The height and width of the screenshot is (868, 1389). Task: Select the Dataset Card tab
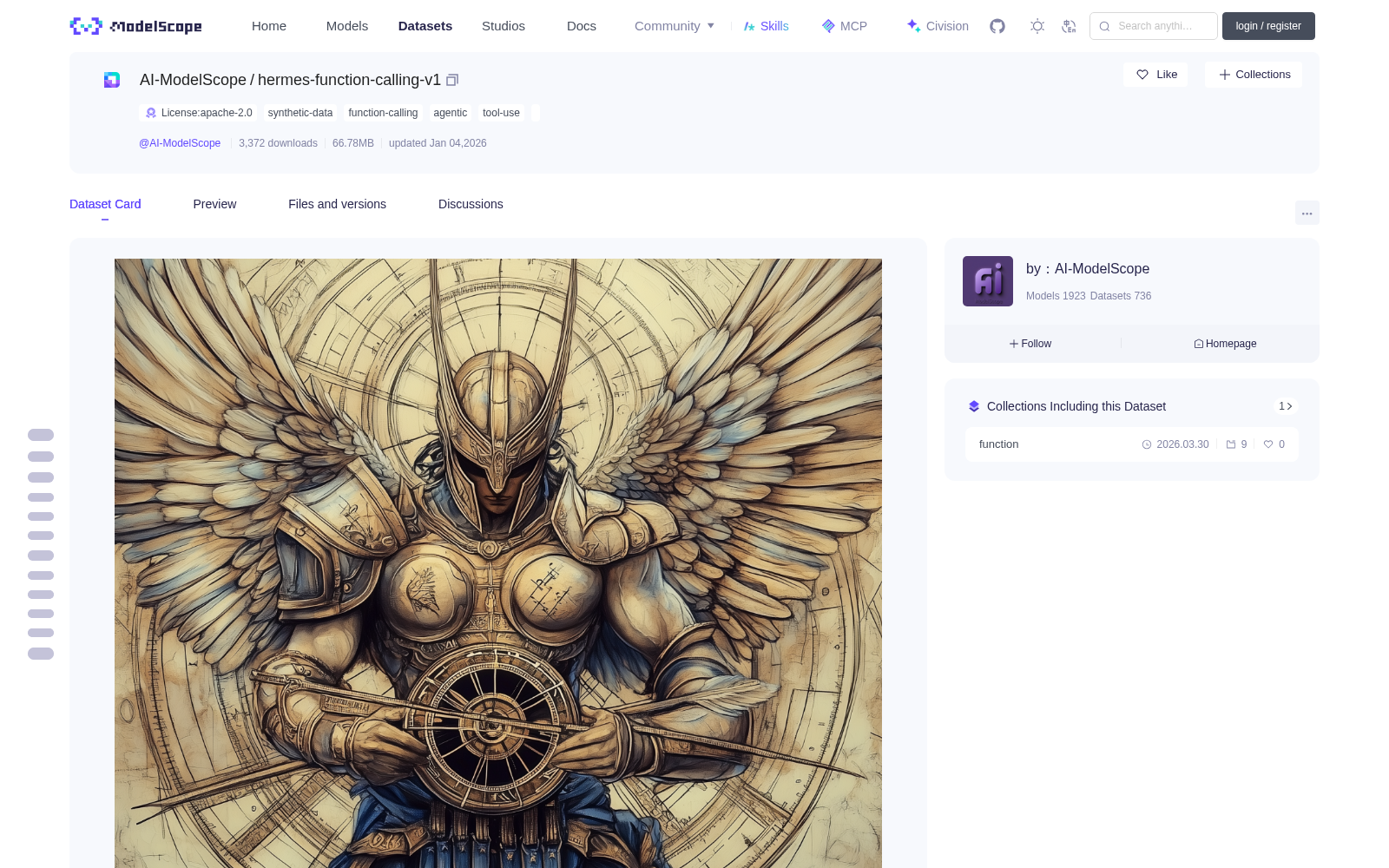[x=105, y=204]
